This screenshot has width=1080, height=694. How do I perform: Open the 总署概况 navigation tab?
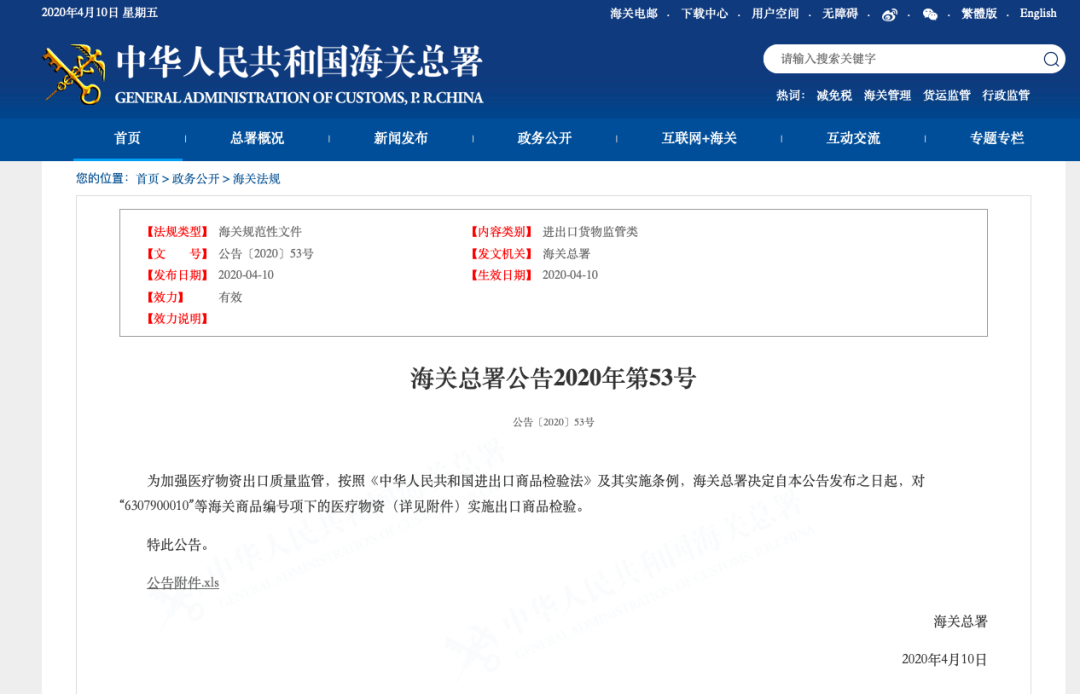pos(257,139)
